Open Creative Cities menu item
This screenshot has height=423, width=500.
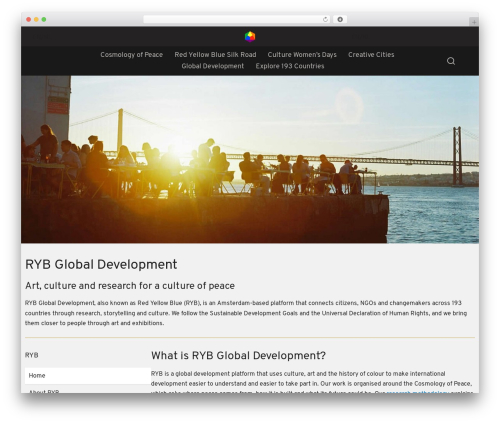(x=371, y=55)
